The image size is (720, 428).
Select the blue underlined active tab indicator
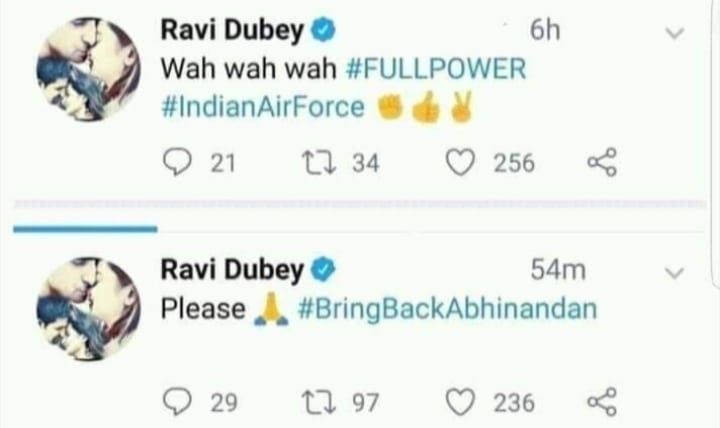pyautogui.click(x=85, y=229)
